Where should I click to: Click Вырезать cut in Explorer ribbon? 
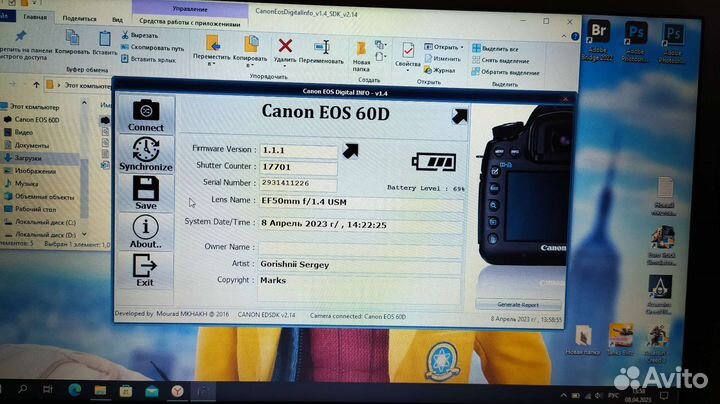[x=140, y=35]
